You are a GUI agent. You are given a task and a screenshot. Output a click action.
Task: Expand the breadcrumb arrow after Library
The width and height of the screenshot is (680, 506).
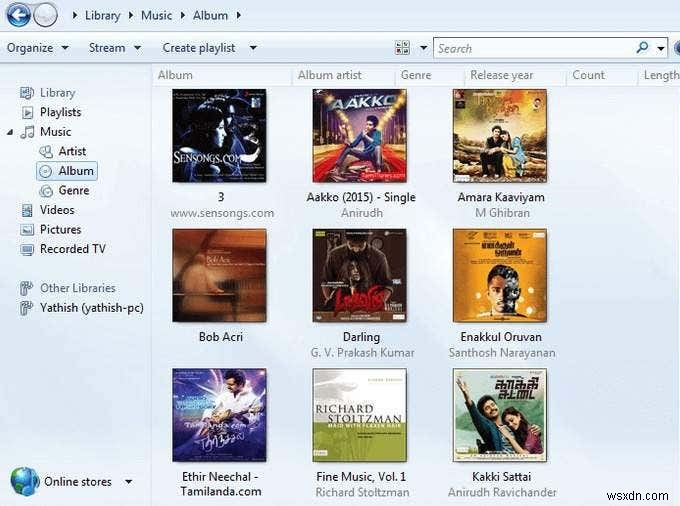coord(131,16)
